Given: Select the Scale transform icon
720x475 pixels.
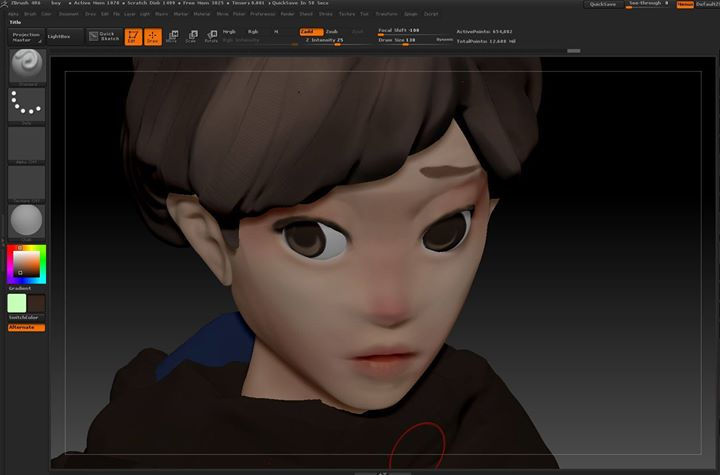Looking at the screenshot, I should pos(192,36).
